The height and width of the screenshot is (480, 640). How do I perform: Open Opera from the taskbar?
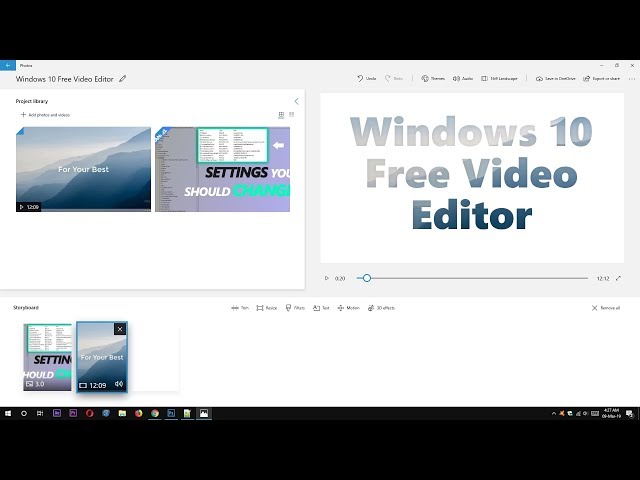click(89, 413)
